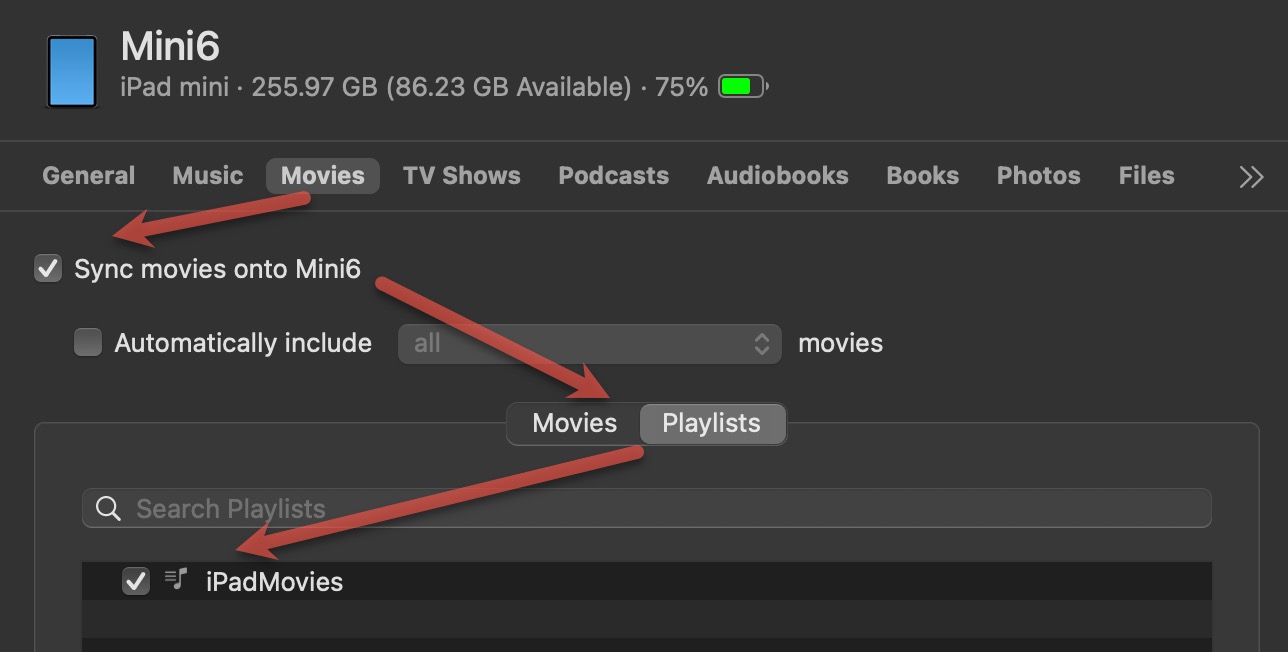Click the iPad mini storage details text
Image resolution: width=1288 pixels, height=652 pixels.
click(x=414, y=88)
